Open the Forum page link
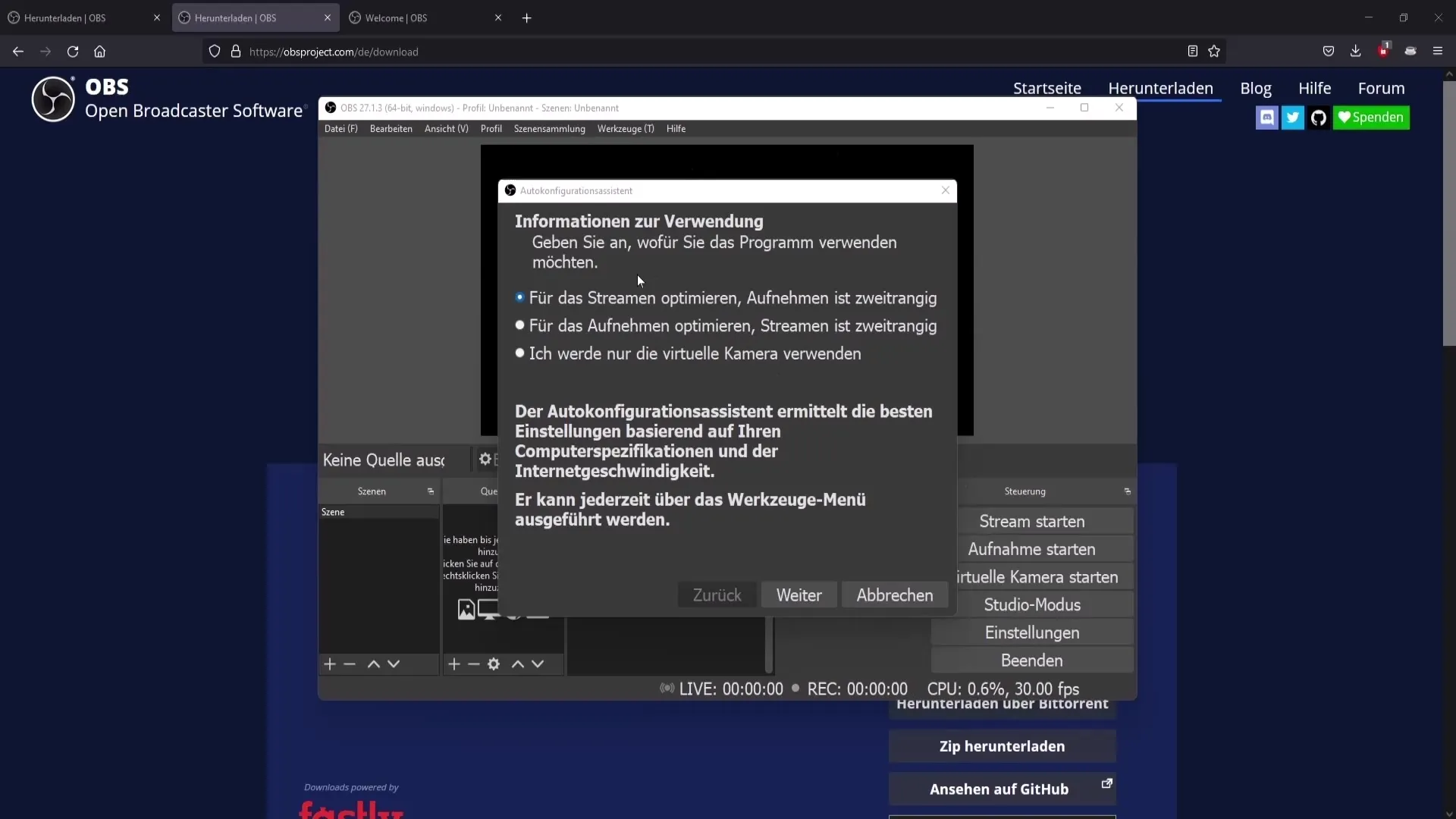Screen dimensions: 1456x819 1381,88
